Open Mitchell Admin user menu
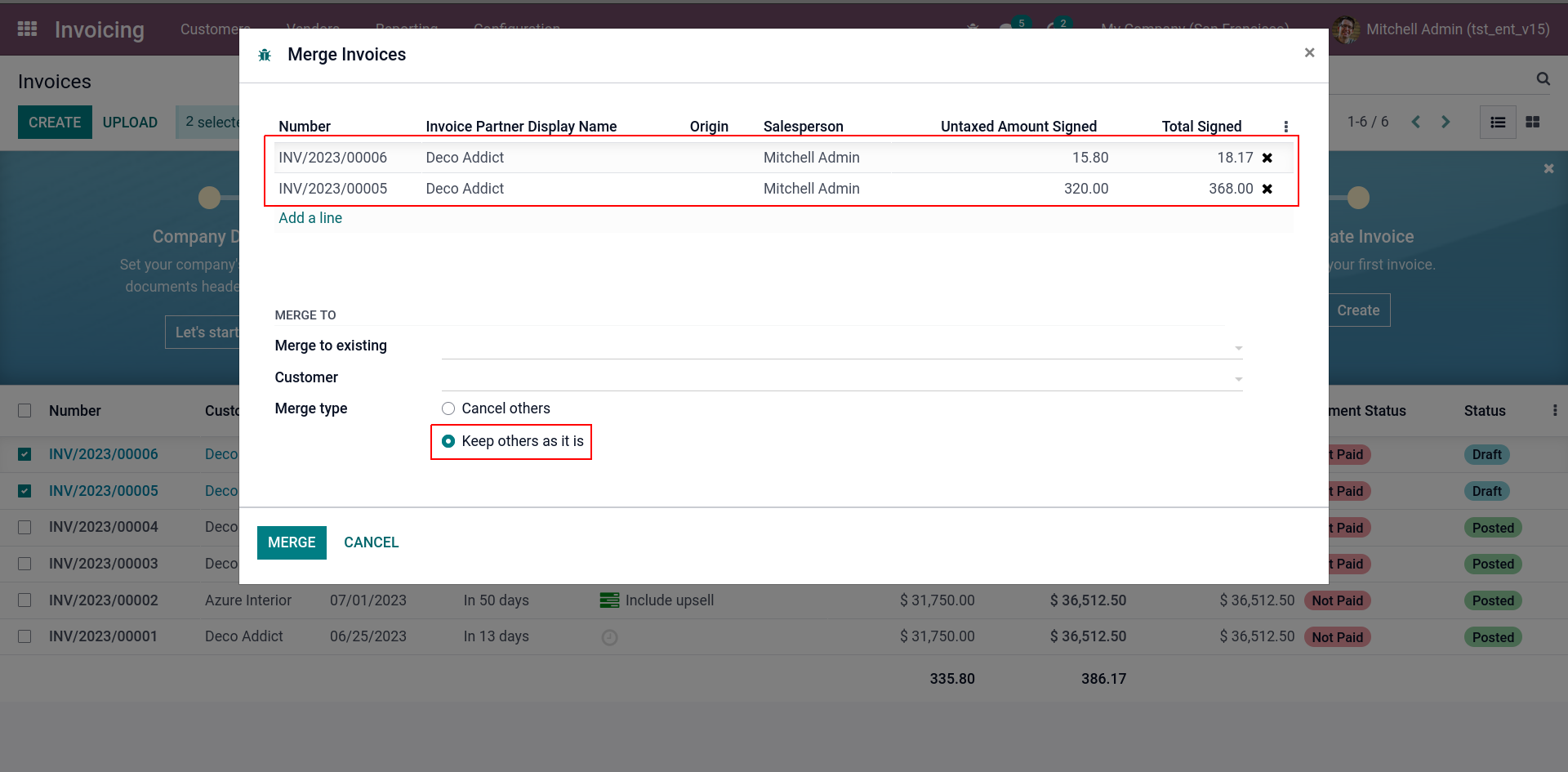This screenshot has height=772, width=1568. pos(1457,29)
